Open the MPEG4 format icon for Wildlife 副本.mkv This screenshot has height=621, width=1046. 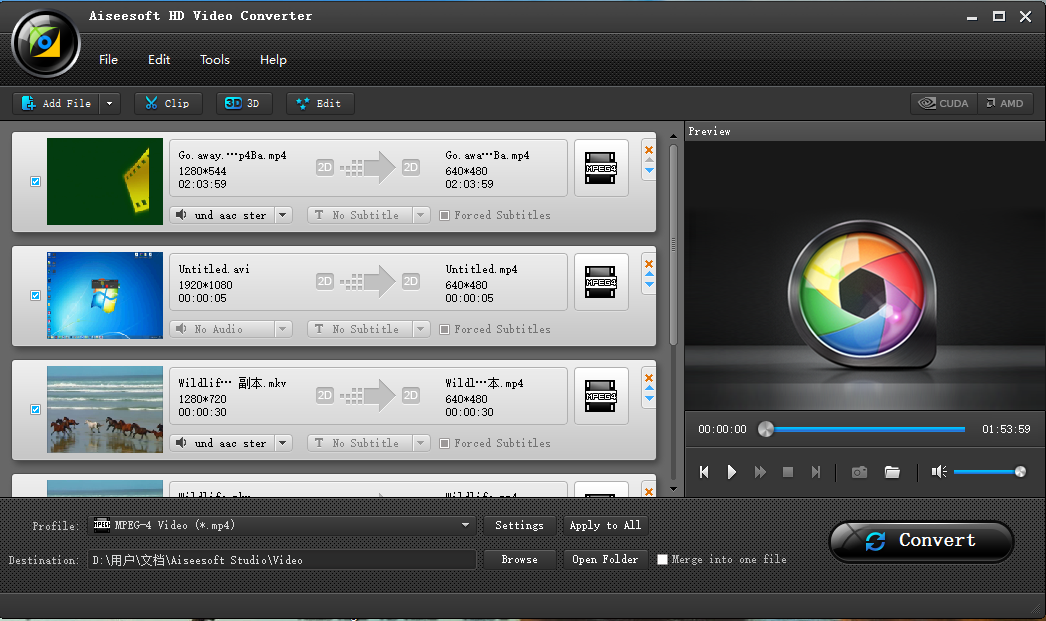click(x=600, y=396)
